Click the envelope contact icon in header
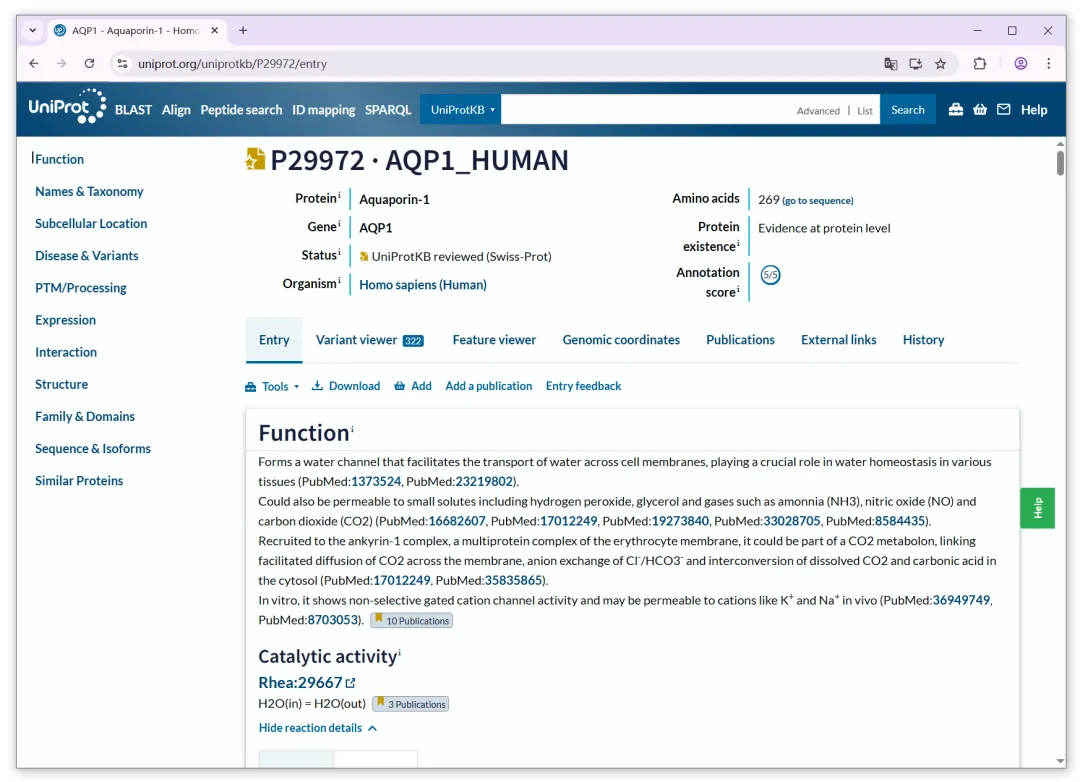This screenshot has height=782, width=1080. click(x=1004, y=110)
